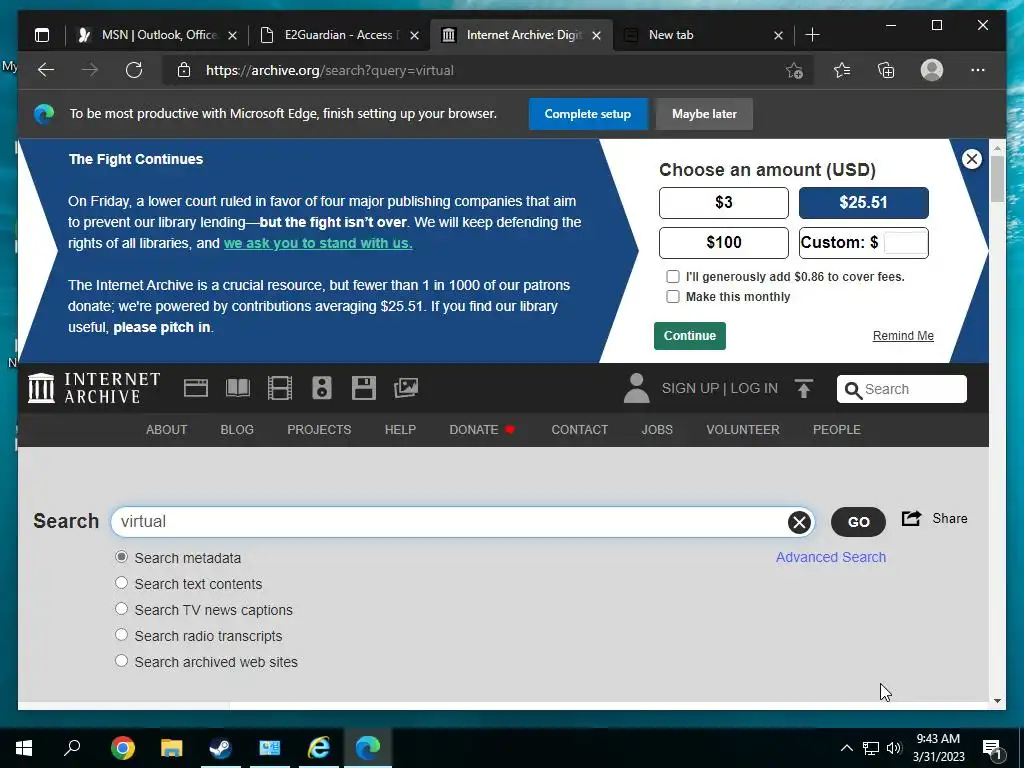Switch to the New tab tab
Viewport: 1024px width, 768px height.
point(703,35)
